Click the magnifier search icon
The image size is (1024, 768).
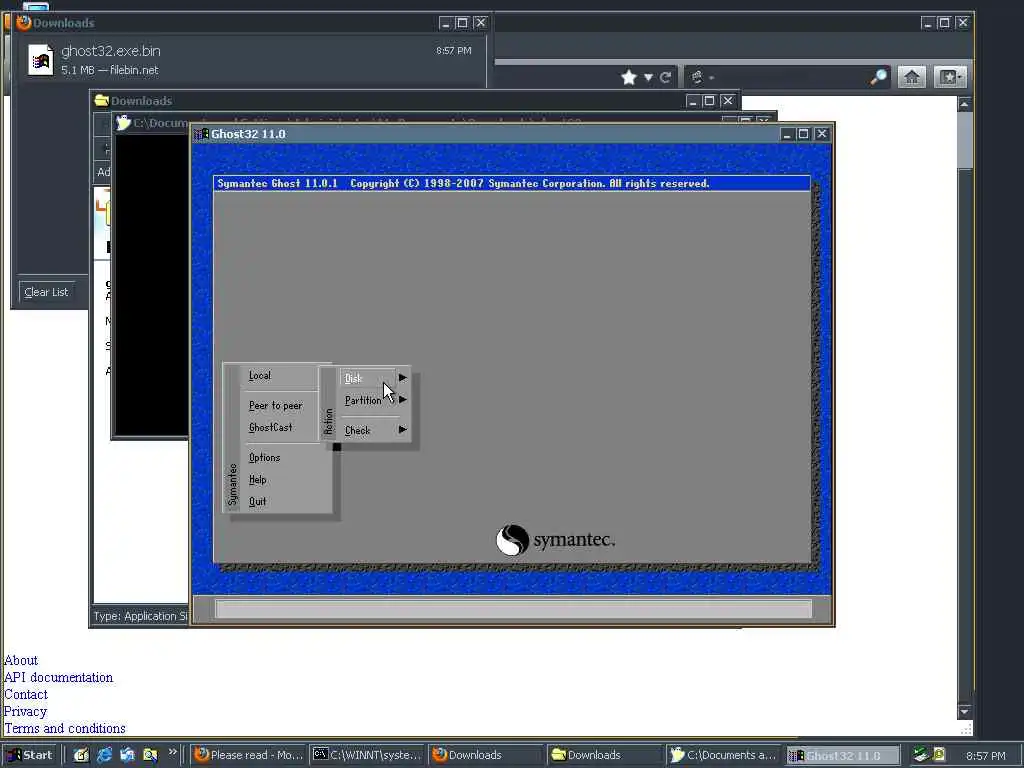[x=879, y=77]
